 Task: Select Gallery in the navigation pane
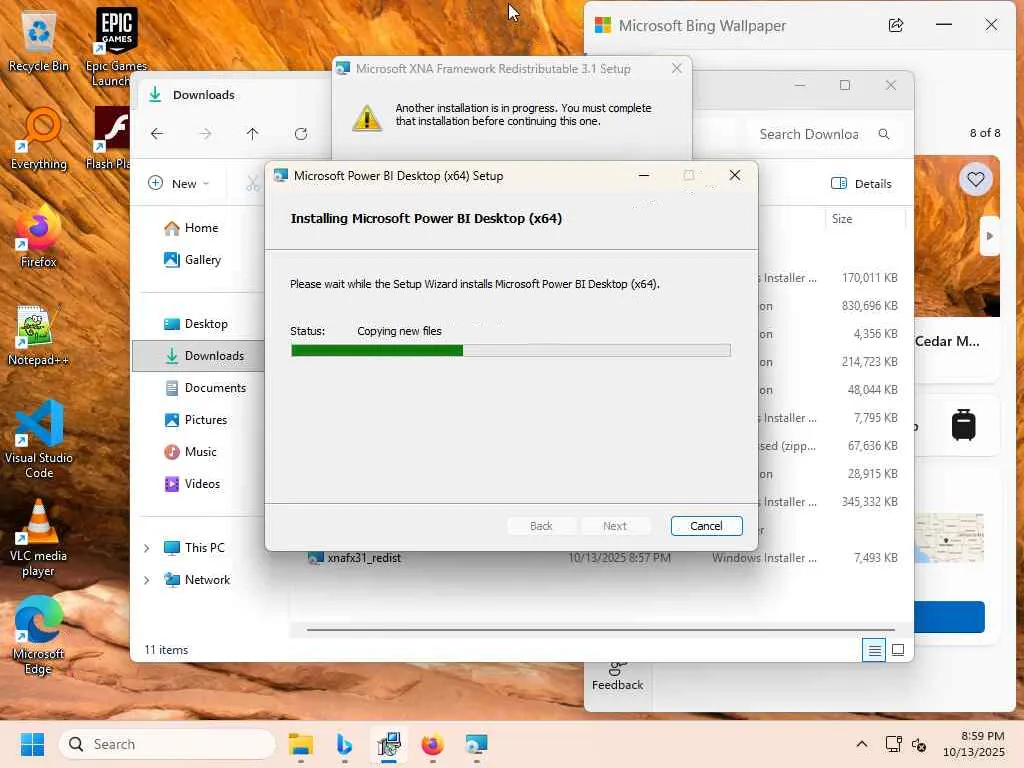[192, 260]
